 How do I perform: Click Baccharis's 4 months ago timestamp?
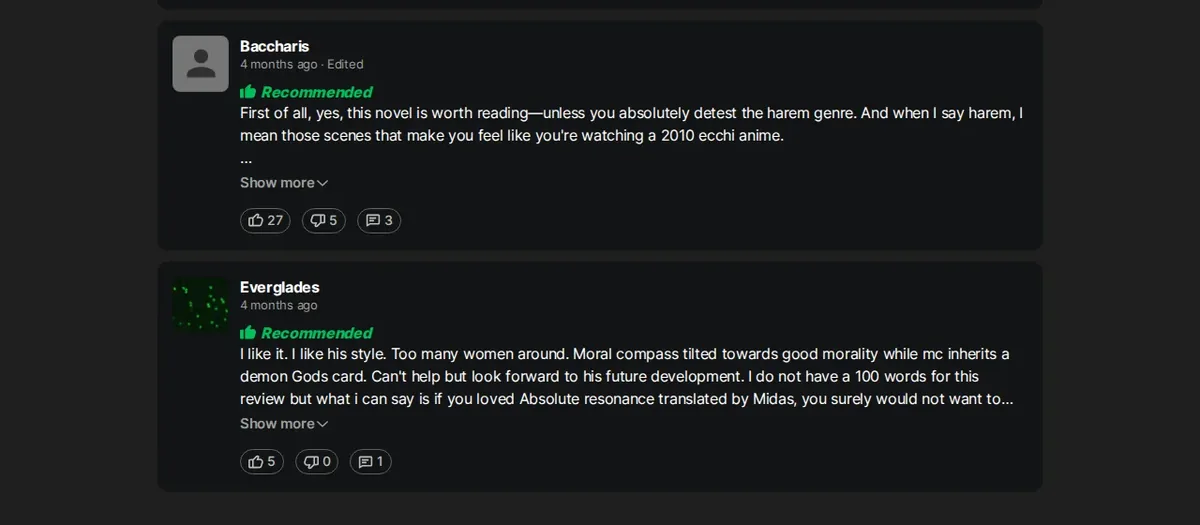[279, 64]
